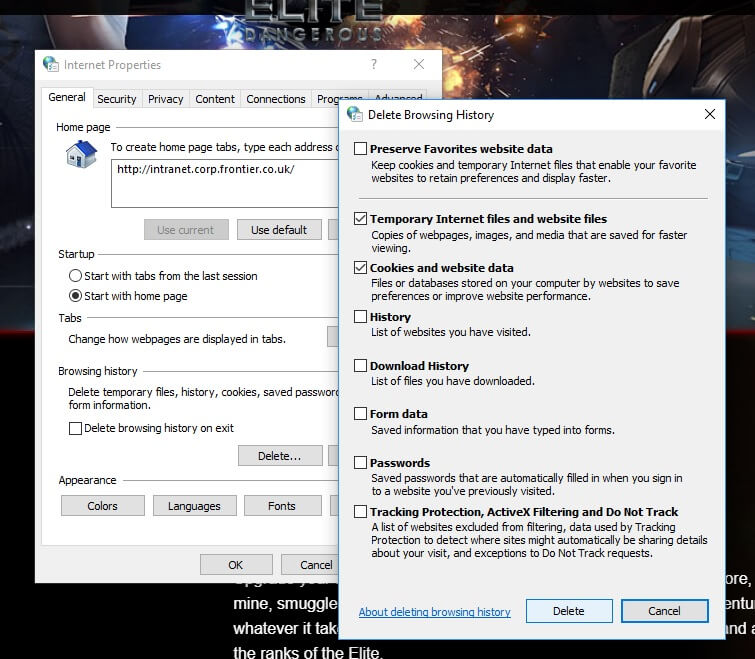Enable Tracking Protection, ActiveX Filtering checkbox
This screenshot has width=755, height=659.
(x=360, y=511)
